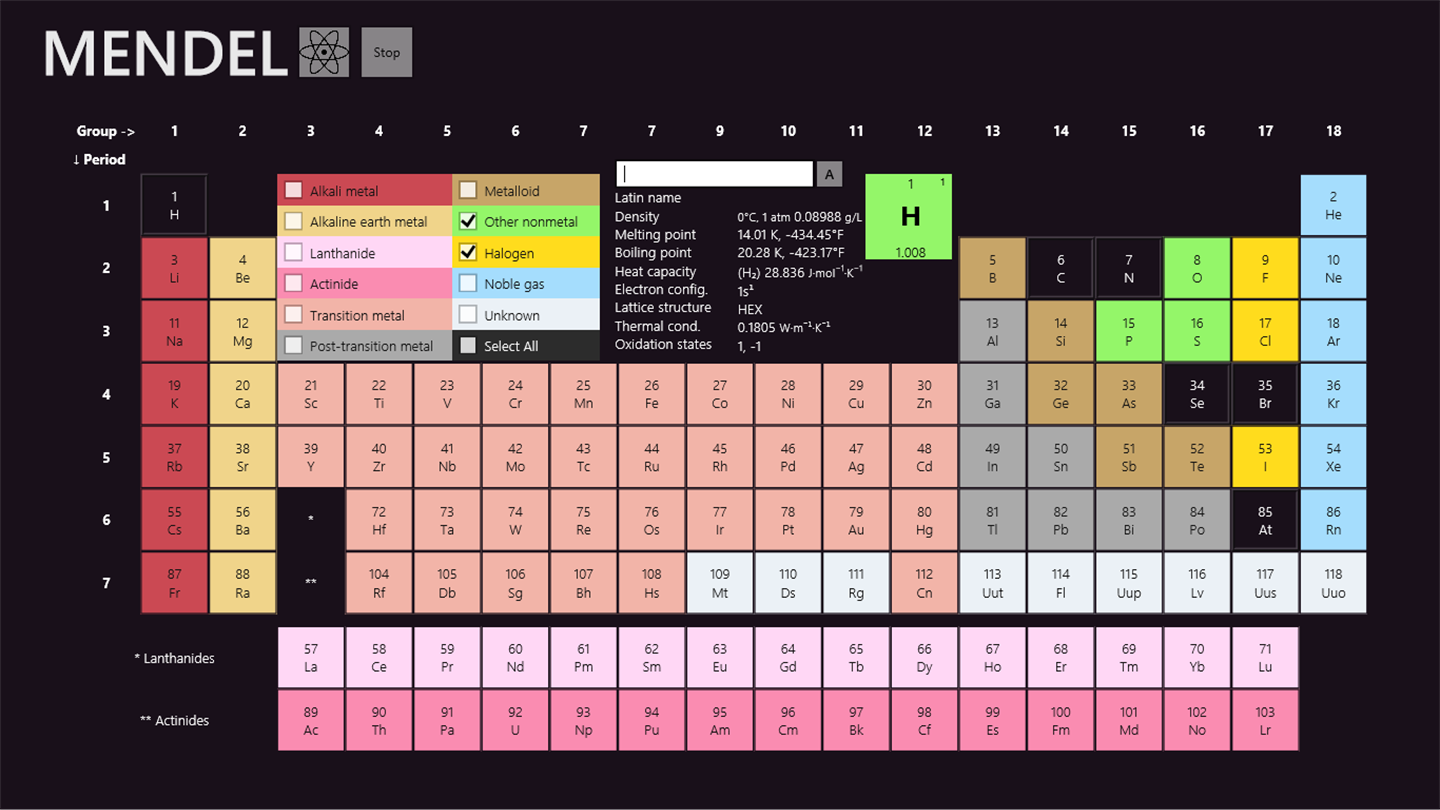Select Krypton tile (36 Kr)
The image size is (1440, 810).
(1333, 394)
